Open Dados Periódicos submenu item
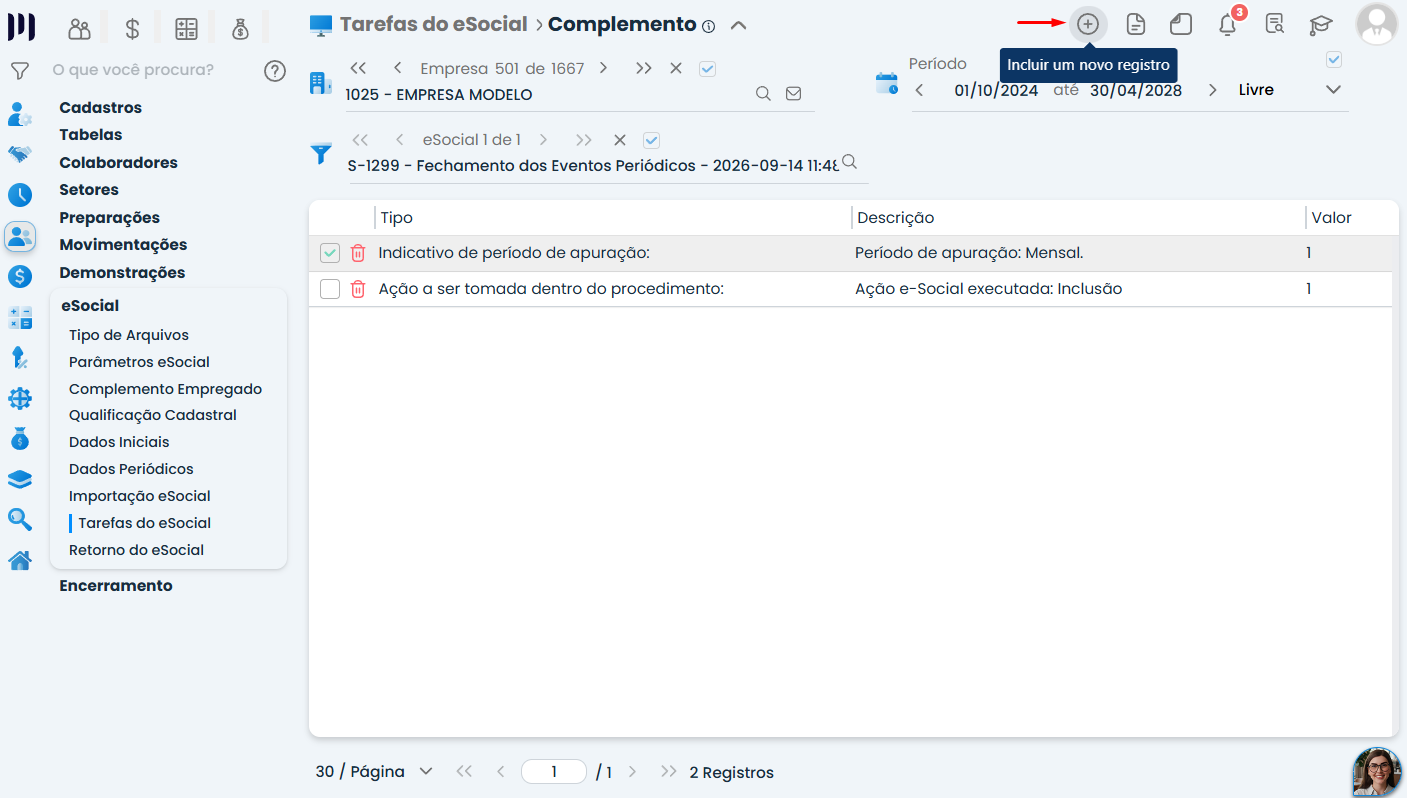The image size is (1407, 798). tap(131, 469)
